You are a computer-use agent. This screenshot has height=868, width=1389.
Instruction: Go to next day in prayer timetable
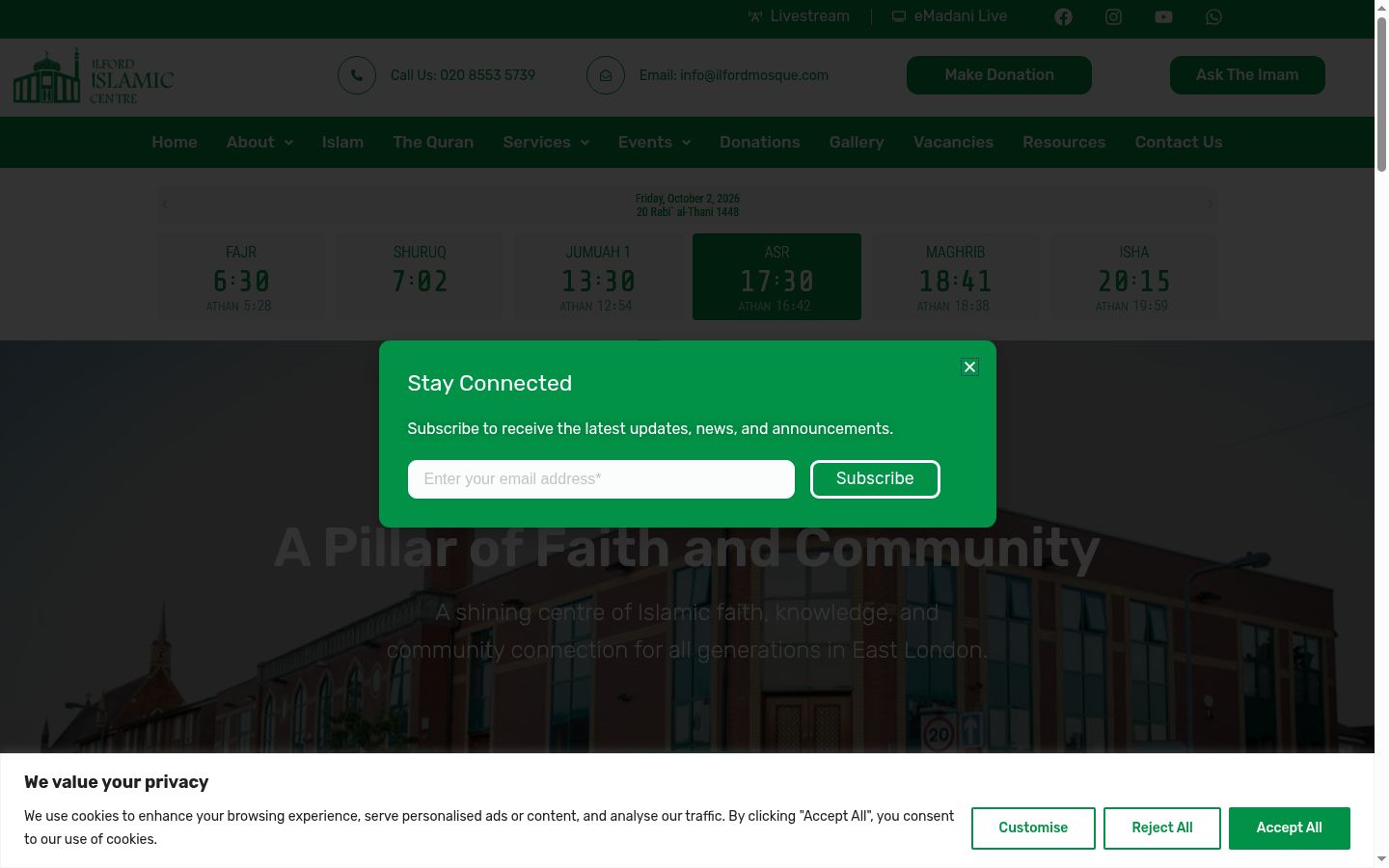pos(1210,204)
